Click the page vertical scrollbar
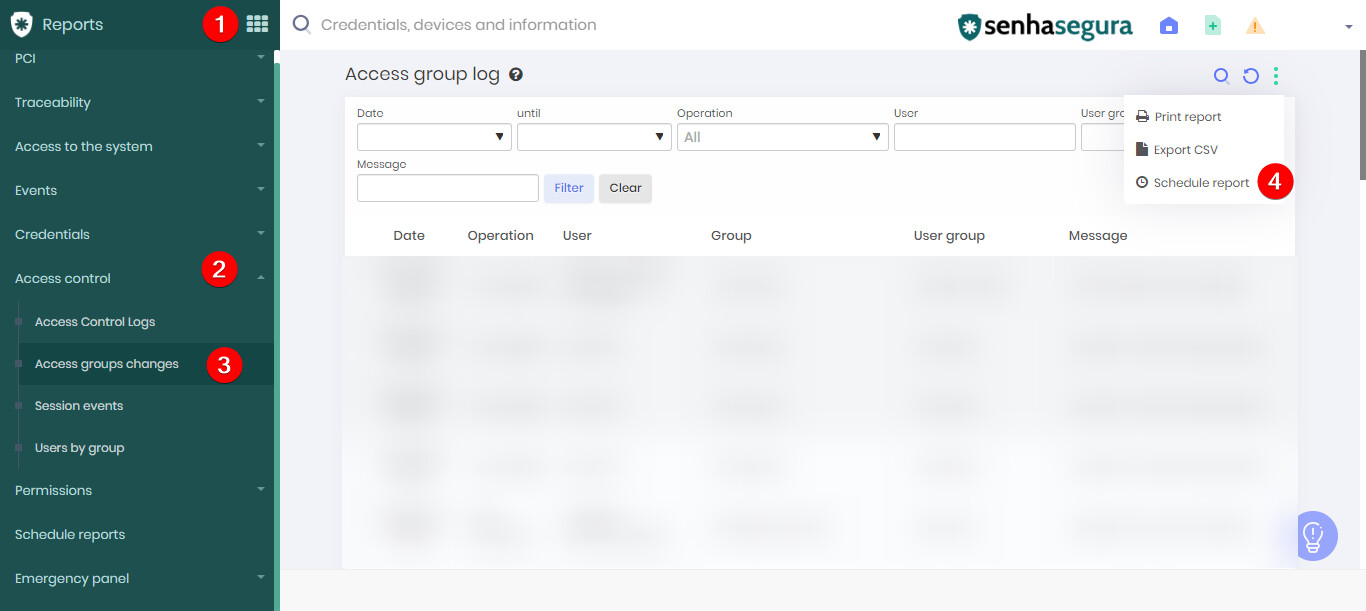This screenshot has height=611, width=1366. click(x=1362, y=115)
